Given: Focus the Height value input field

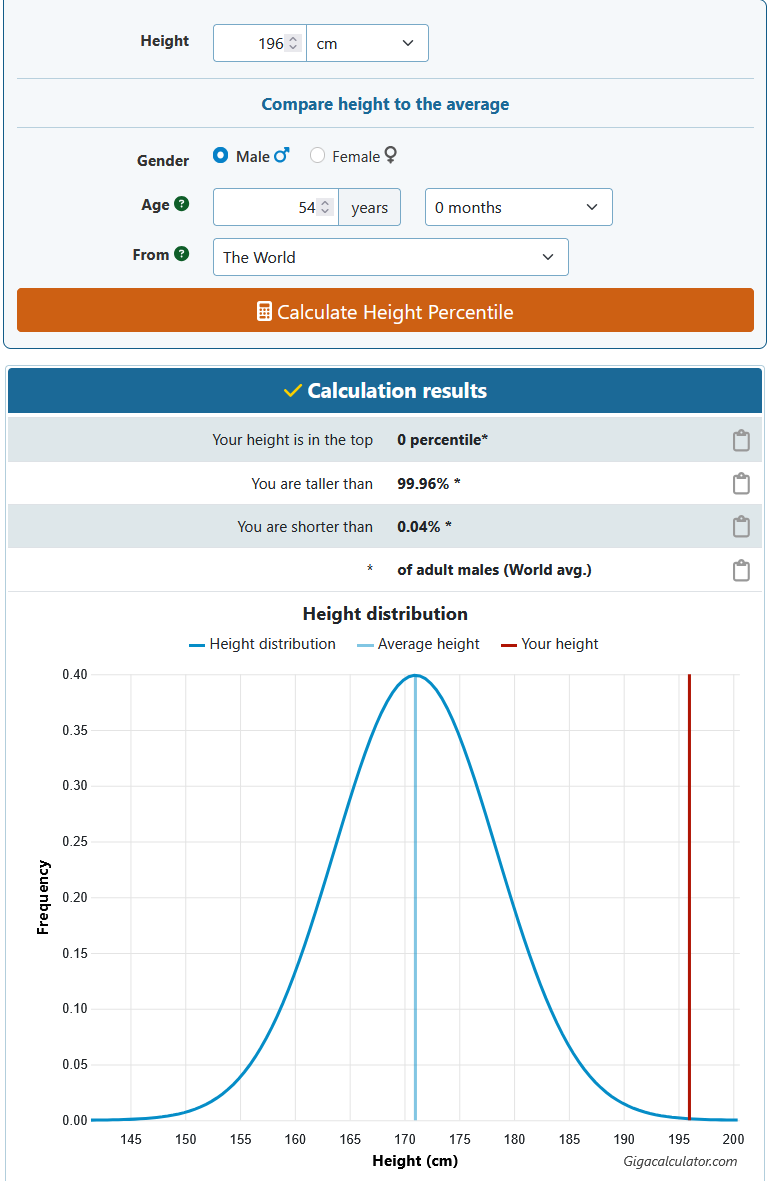Looking at the screenshot, I should [259, 44].
